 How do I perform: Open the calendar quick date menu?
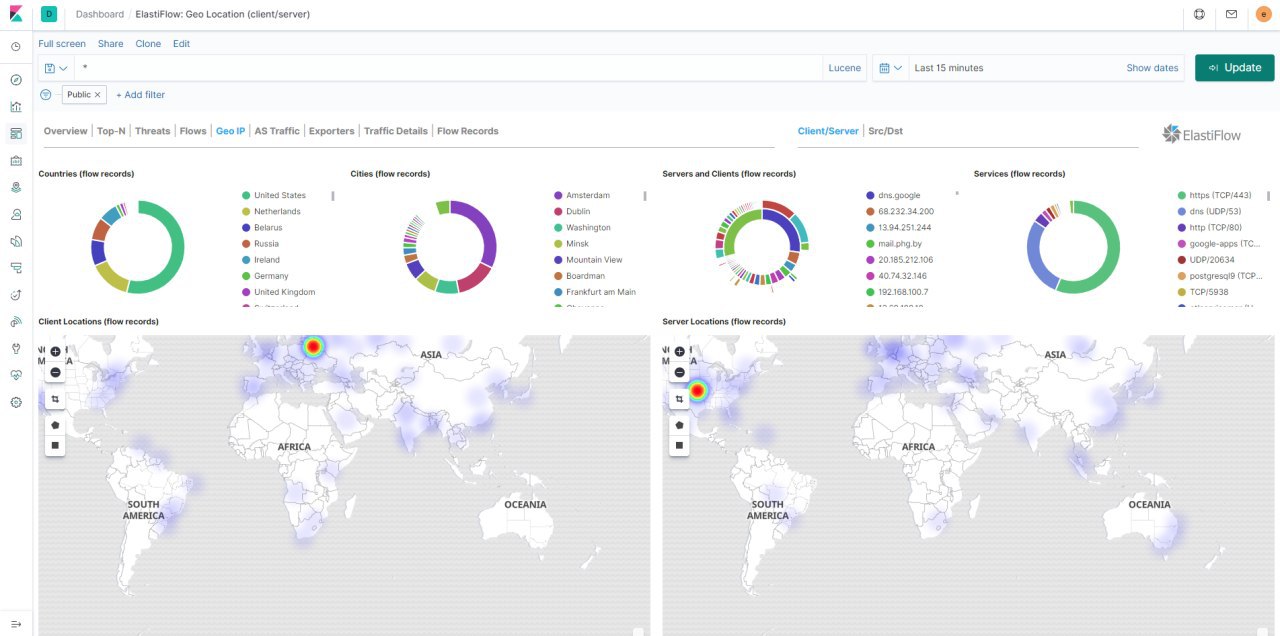tap(891, 68)
